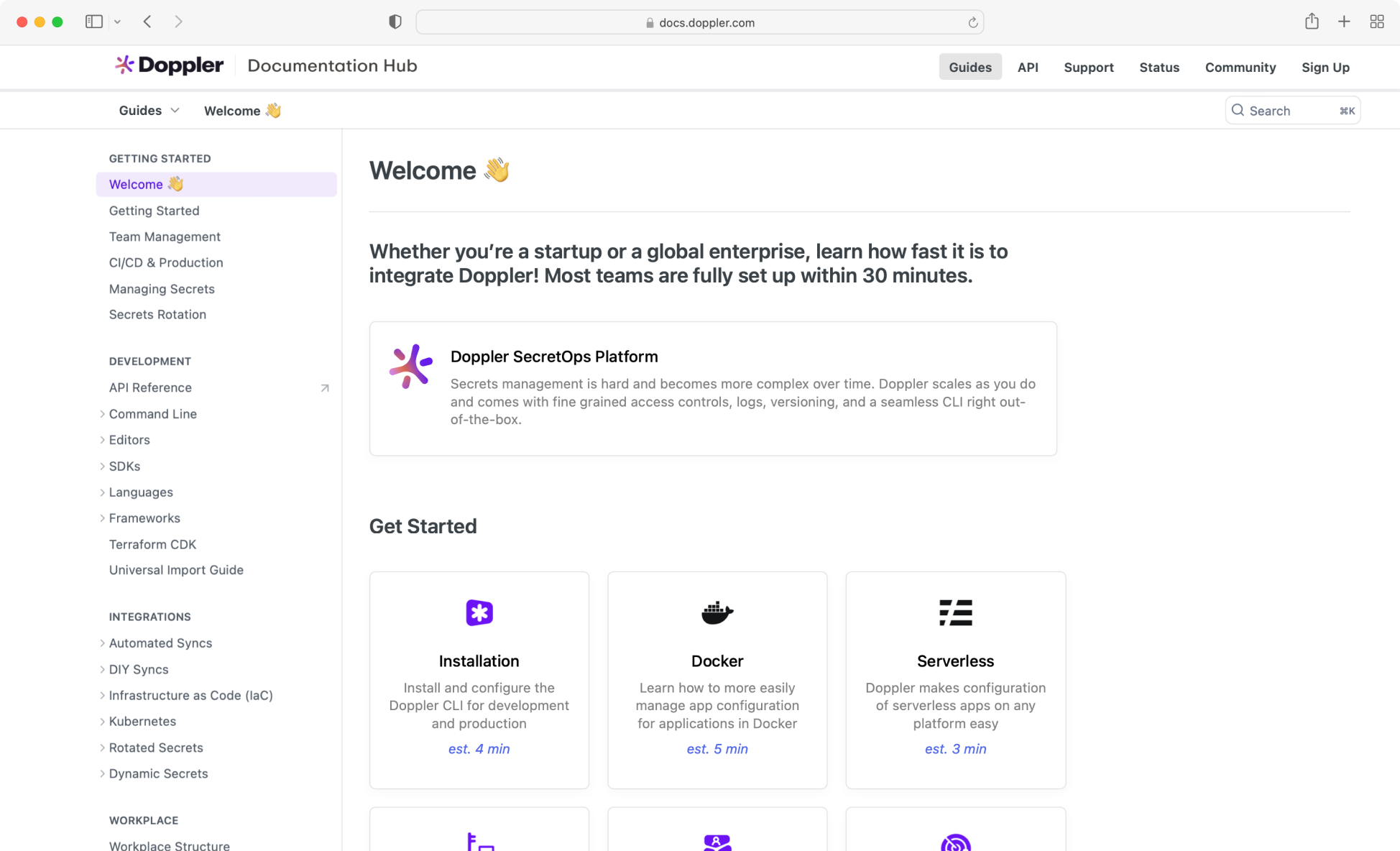Click the Doppler SecretOps Platform star icon

(411, 366)
